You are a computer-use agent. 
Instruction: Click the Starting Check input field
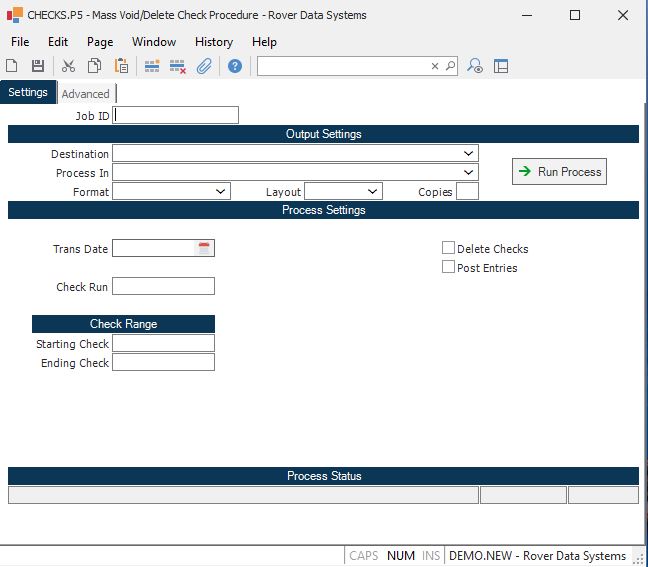pos(163,343)
